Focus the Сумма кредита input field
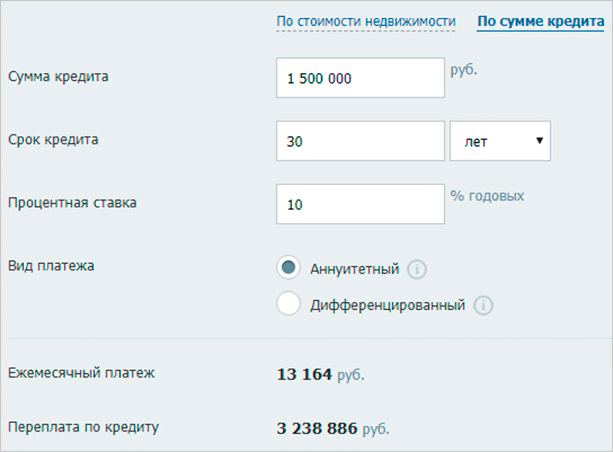 360,79
